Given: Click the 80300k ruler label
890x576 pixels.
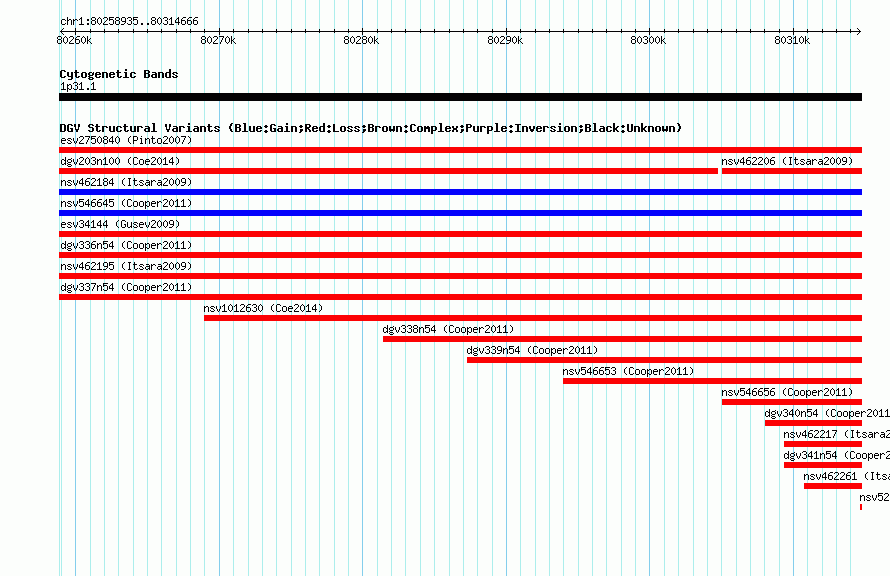Looking at the screenshot, I should click(x=648, y=40).
